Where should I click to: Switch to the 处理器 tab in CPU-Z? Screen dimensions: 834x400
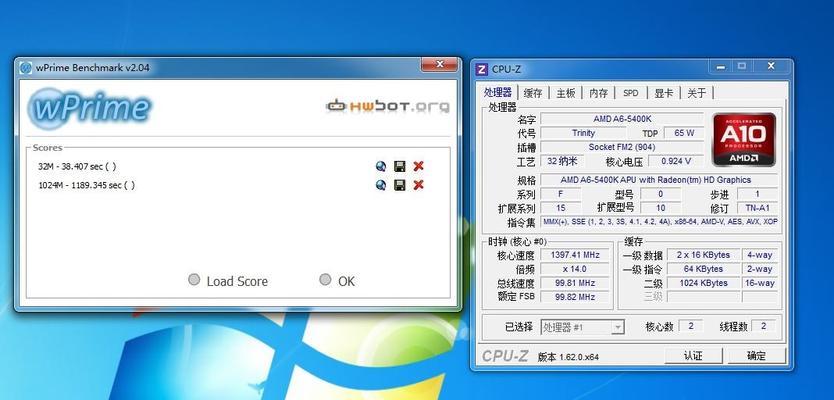(497, 92)
